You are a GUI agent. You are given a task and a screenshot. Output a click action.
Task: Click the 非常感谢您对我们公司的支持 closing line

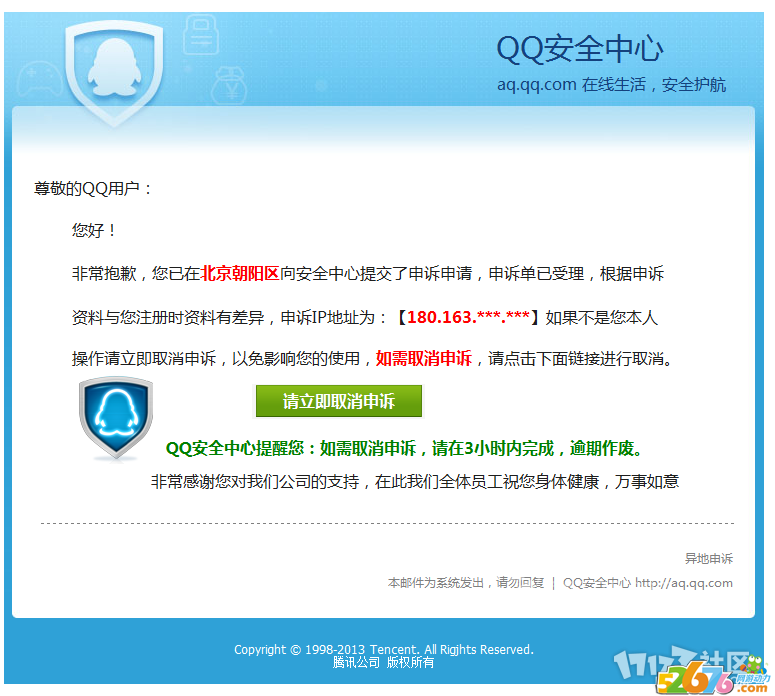(x=415, y=481)
